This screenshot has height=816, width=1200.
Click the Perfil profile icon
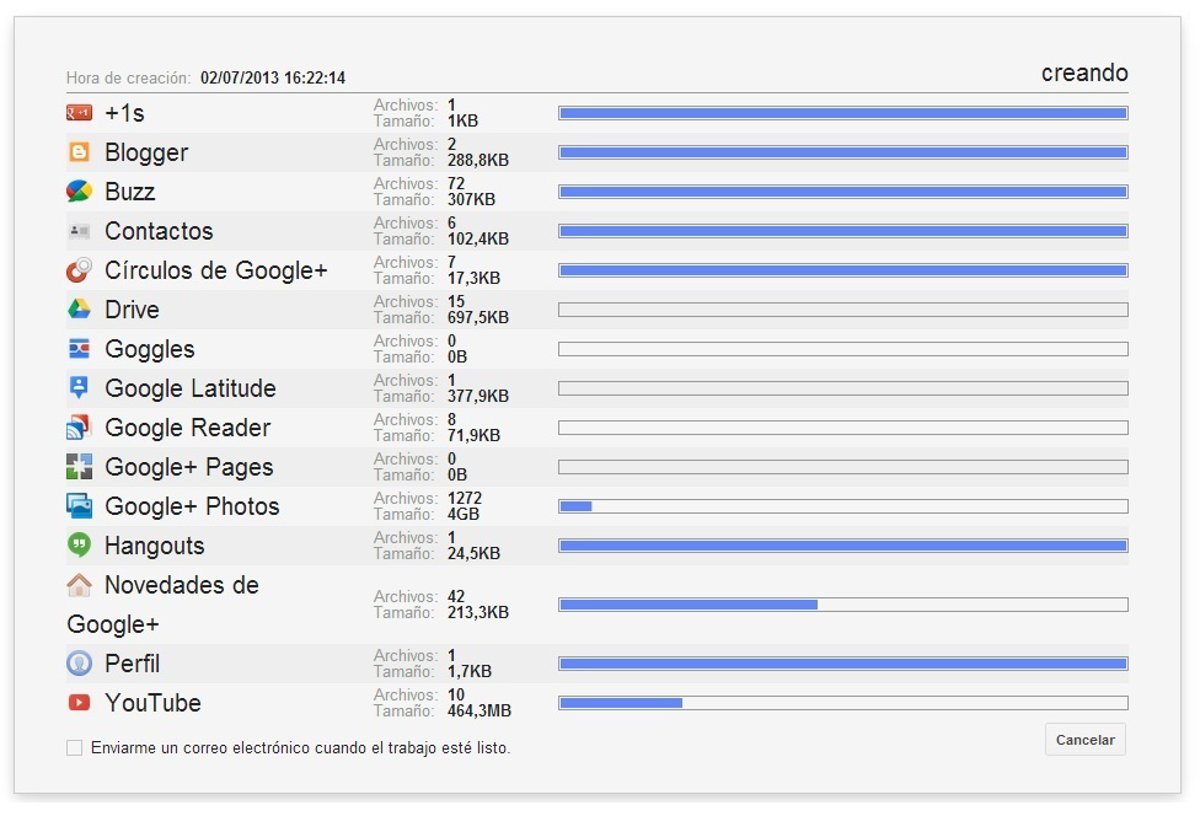(x=79, y=663)
